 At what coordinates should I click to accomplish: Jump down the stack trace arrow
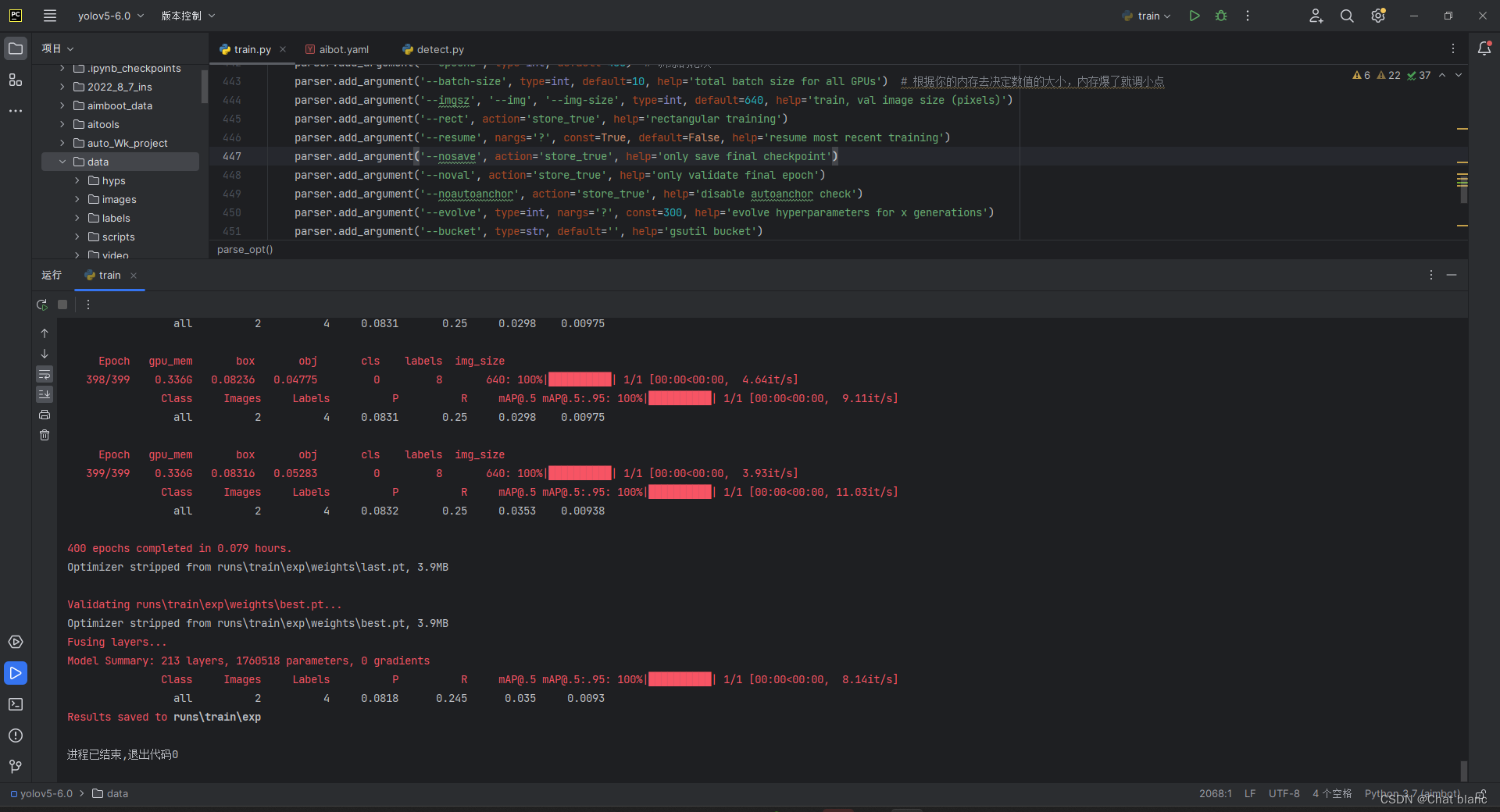point(45,354)
